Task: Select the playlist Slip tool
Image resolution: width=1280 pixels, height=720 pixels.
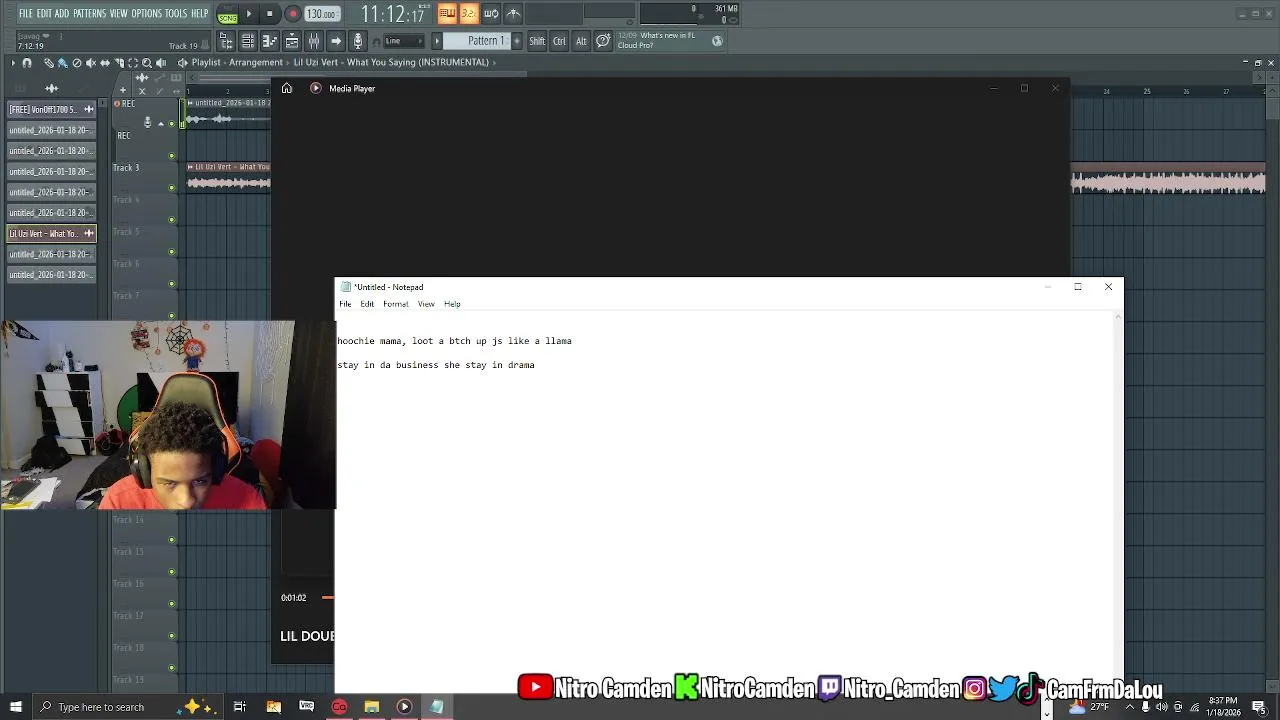Action: 105,63
